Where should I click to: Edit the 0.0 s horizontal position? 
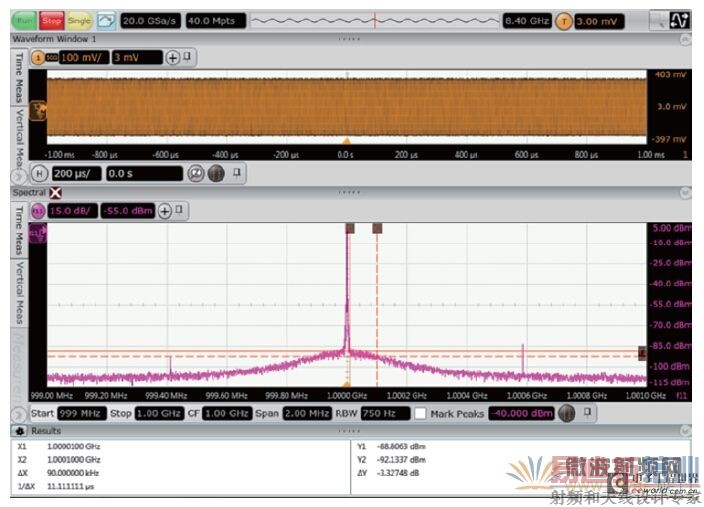pos(145,174)
